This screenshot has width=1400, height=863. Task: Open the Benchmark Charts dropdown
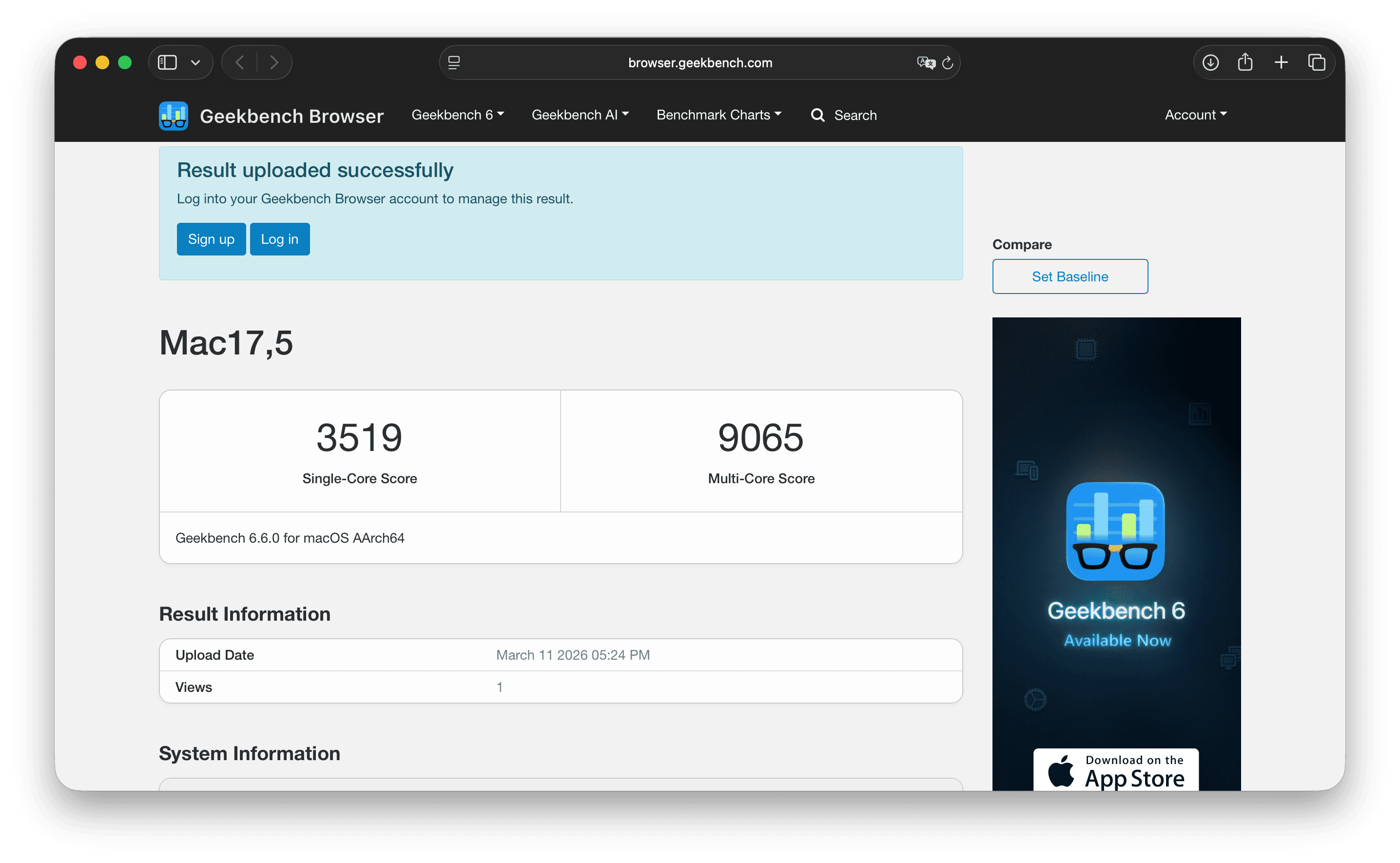tap(718, 115)
